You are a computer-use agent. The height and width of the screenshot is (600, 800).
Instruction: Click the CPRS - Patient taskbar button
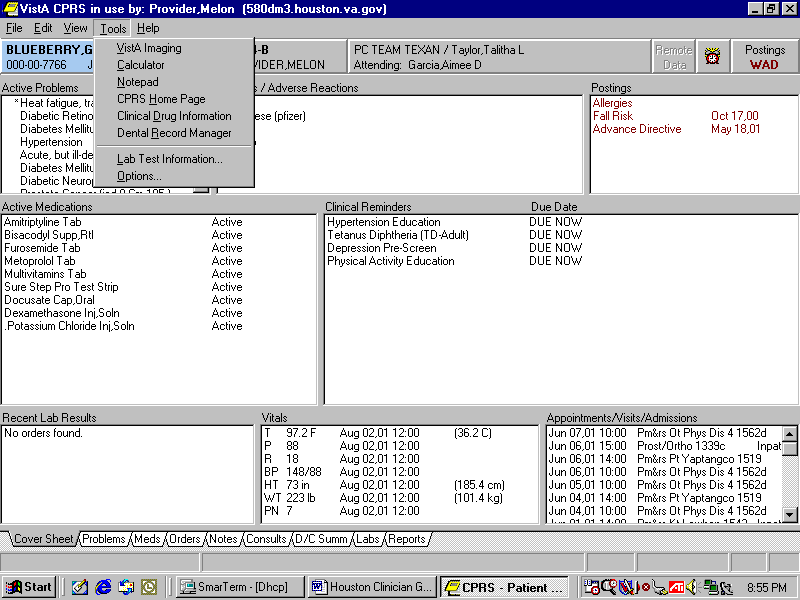[x=504, y=587]
